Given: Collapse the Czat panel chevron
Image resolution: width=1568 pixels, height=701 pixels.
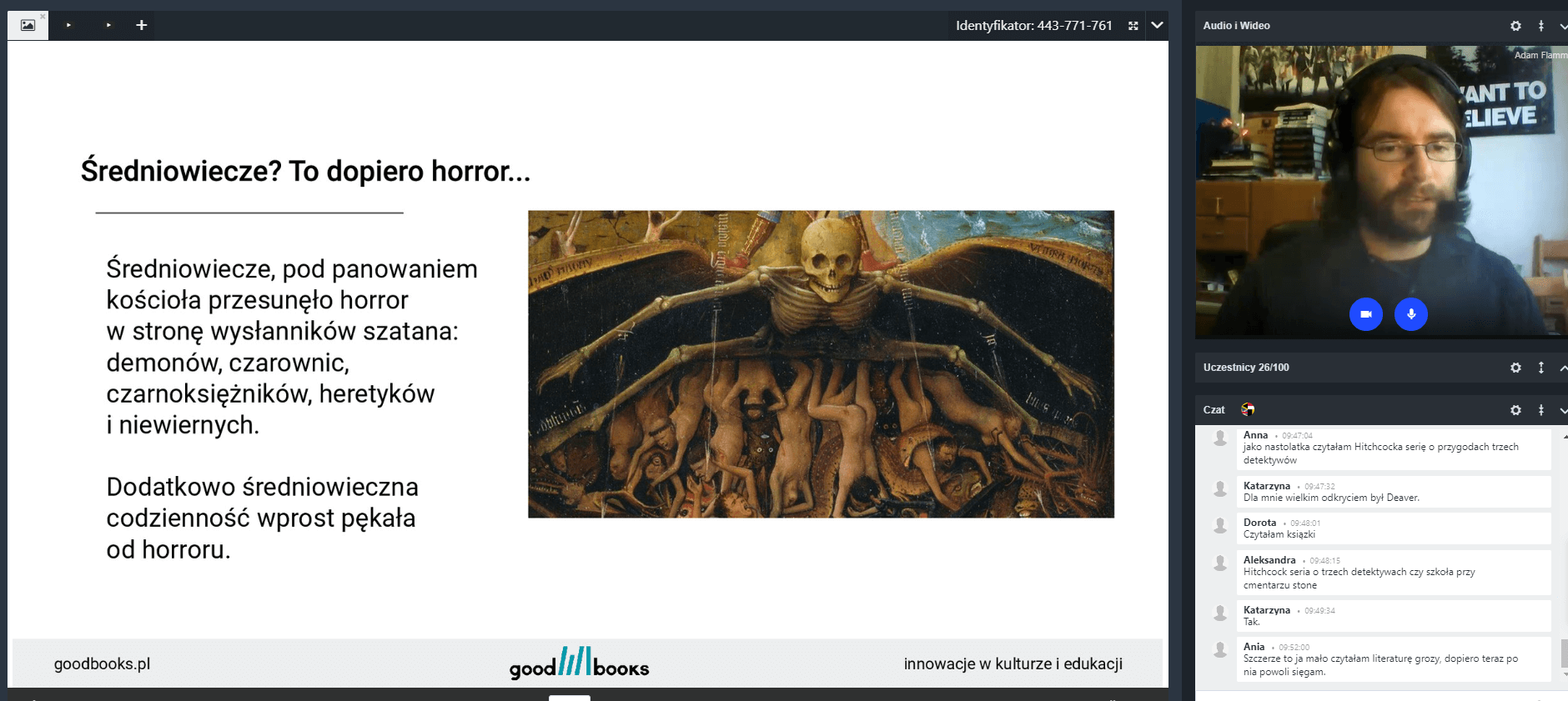Looking at the screenshot, I should (x=1563, y=410).
